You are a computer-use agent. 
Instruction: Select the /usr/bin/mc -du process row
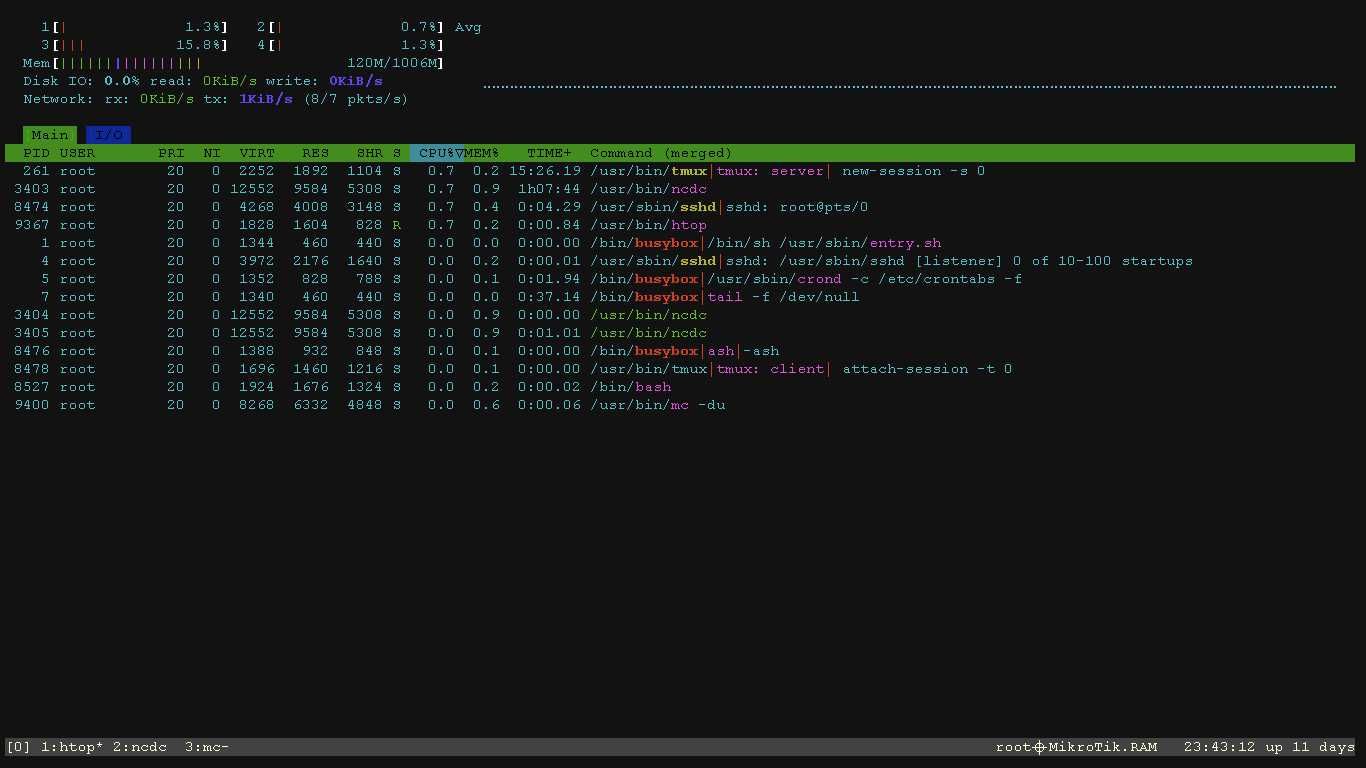680,405
